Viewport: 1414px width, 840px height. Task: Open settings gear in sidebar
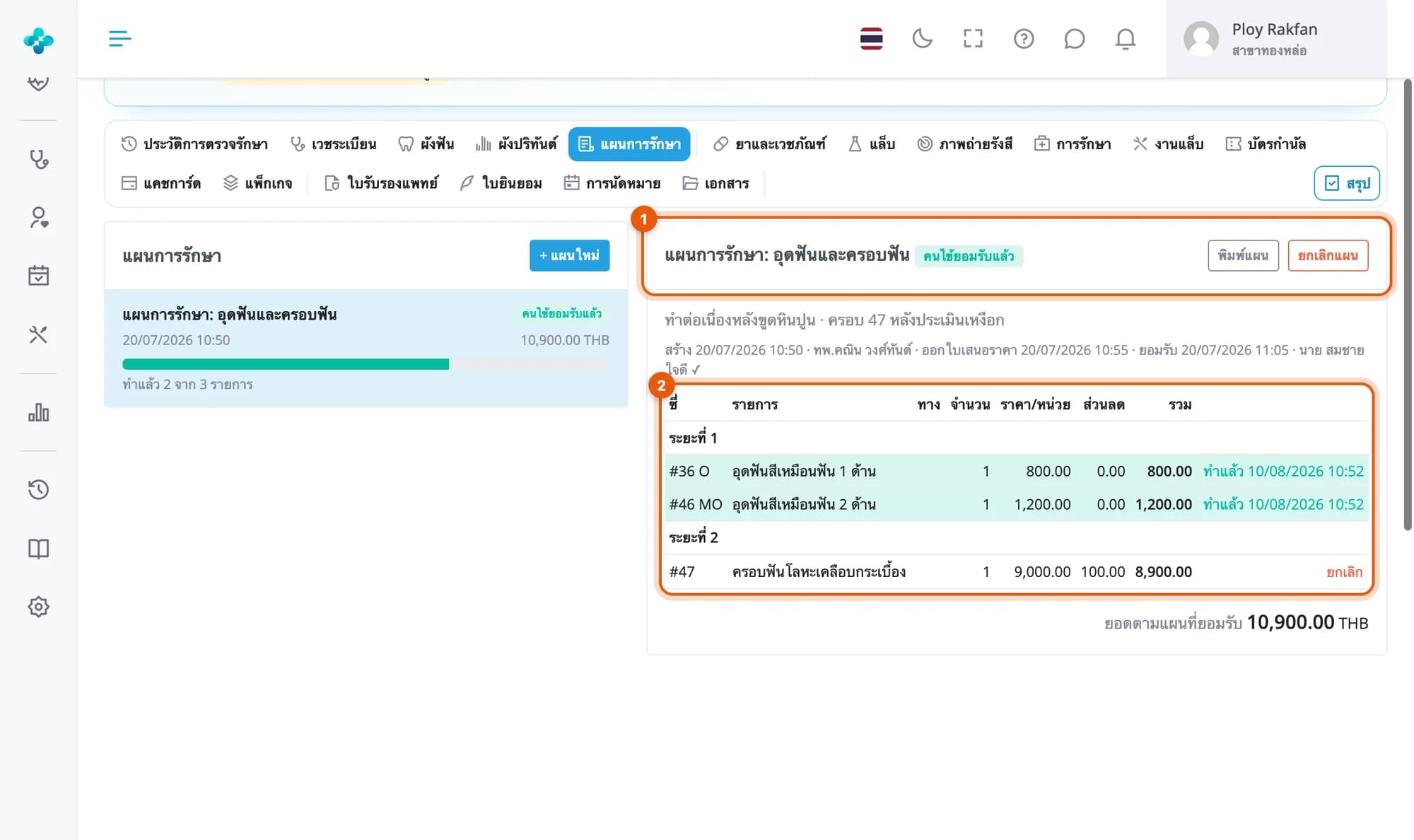[38, 607]
